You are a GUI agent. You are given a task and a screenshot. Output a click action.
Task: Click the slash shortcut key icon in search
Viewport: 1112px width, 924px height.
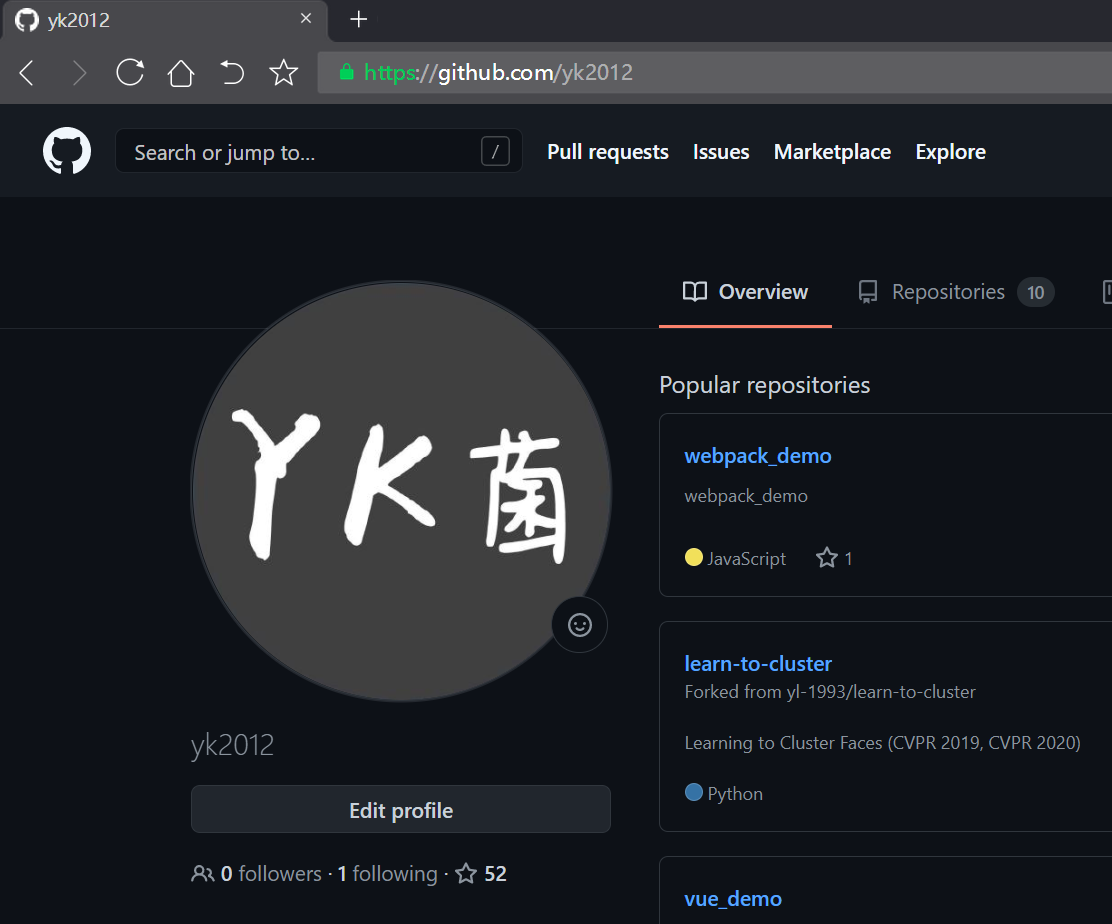(x=495, y=151)
